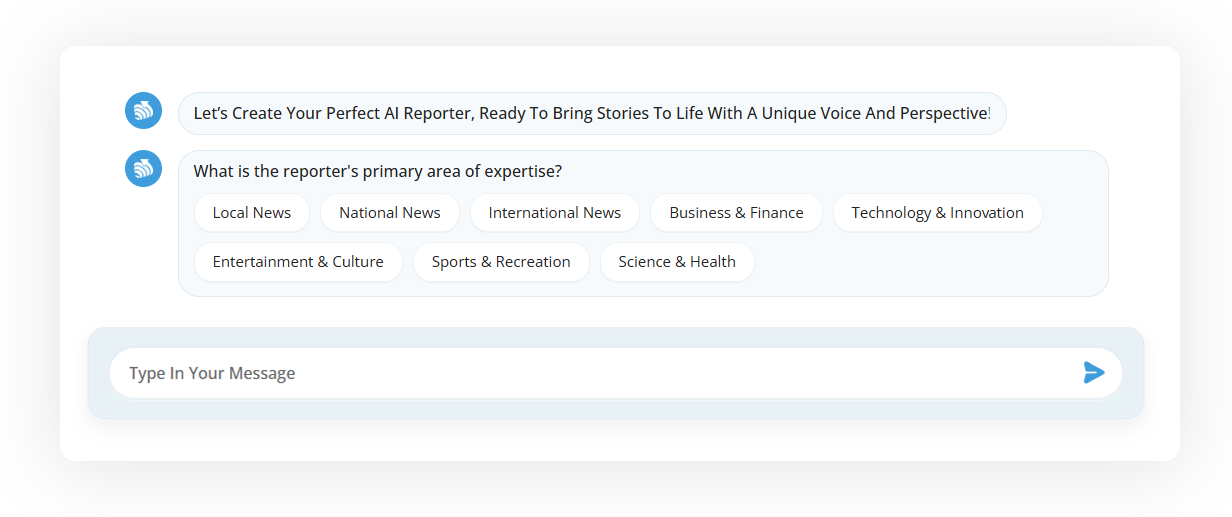
Task: Choose National News as expertise
Action: pyautogui.click(x=390, y=213)
